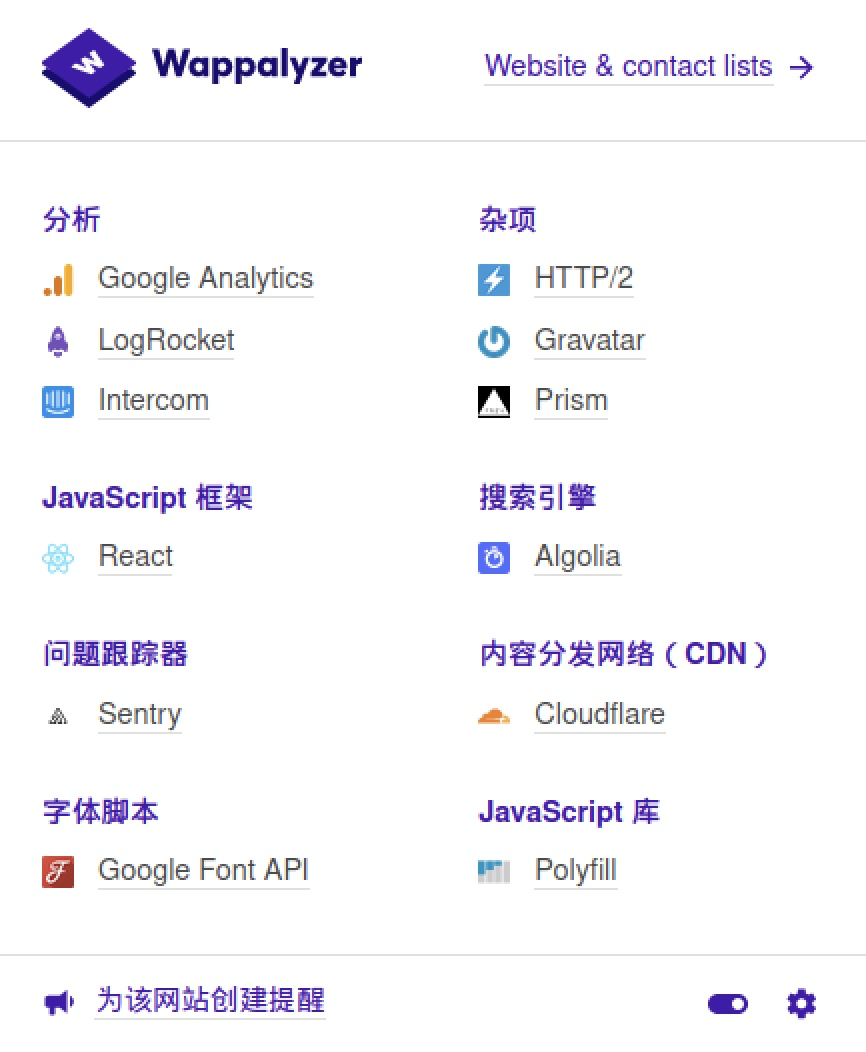Open the Prism link
The width and height of the screenshot is (866, 1052).
tap(571, 401)
